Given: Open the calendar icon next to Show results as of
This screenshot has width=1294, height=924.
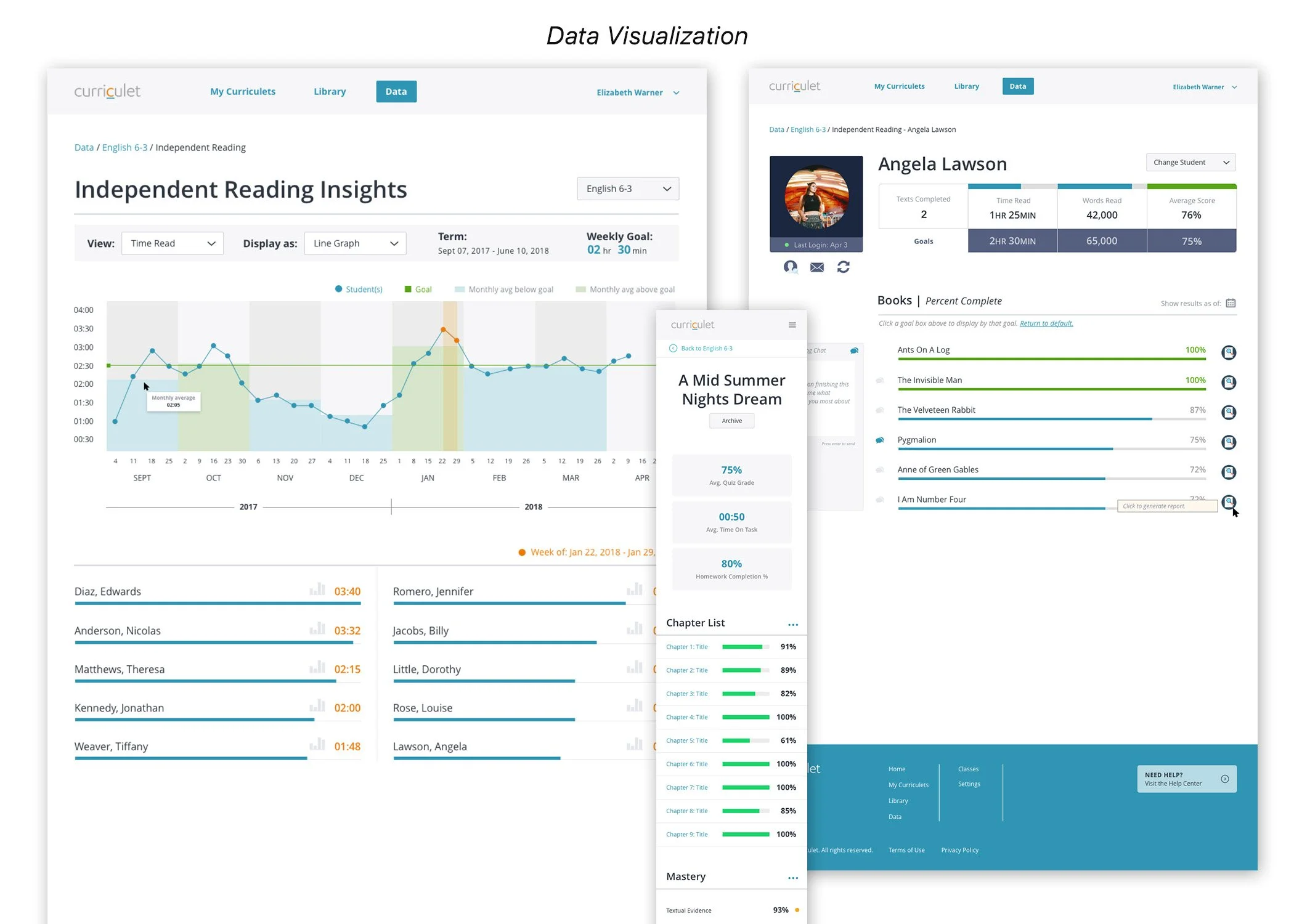Looking at the screenshot, I should click(1231, 303).
